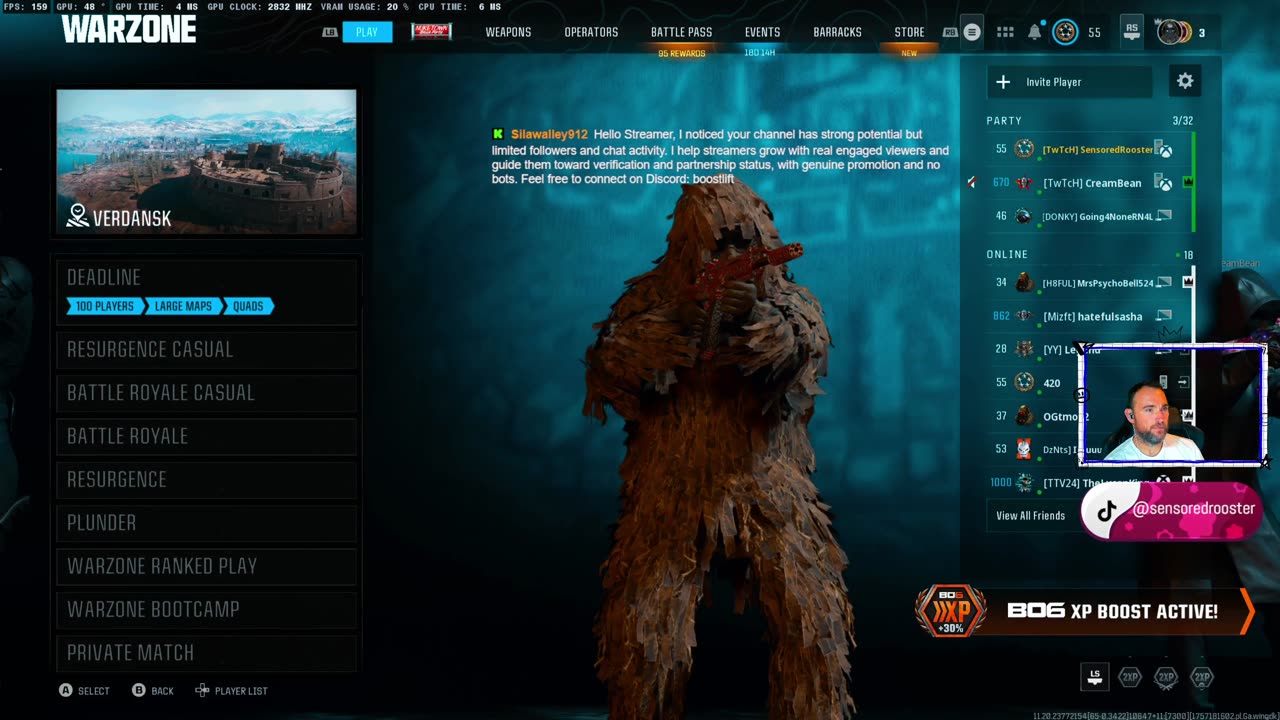Click the party leader crown icon beside CreamBean
Screen dimensions: 1280x720
[1188, 183]
